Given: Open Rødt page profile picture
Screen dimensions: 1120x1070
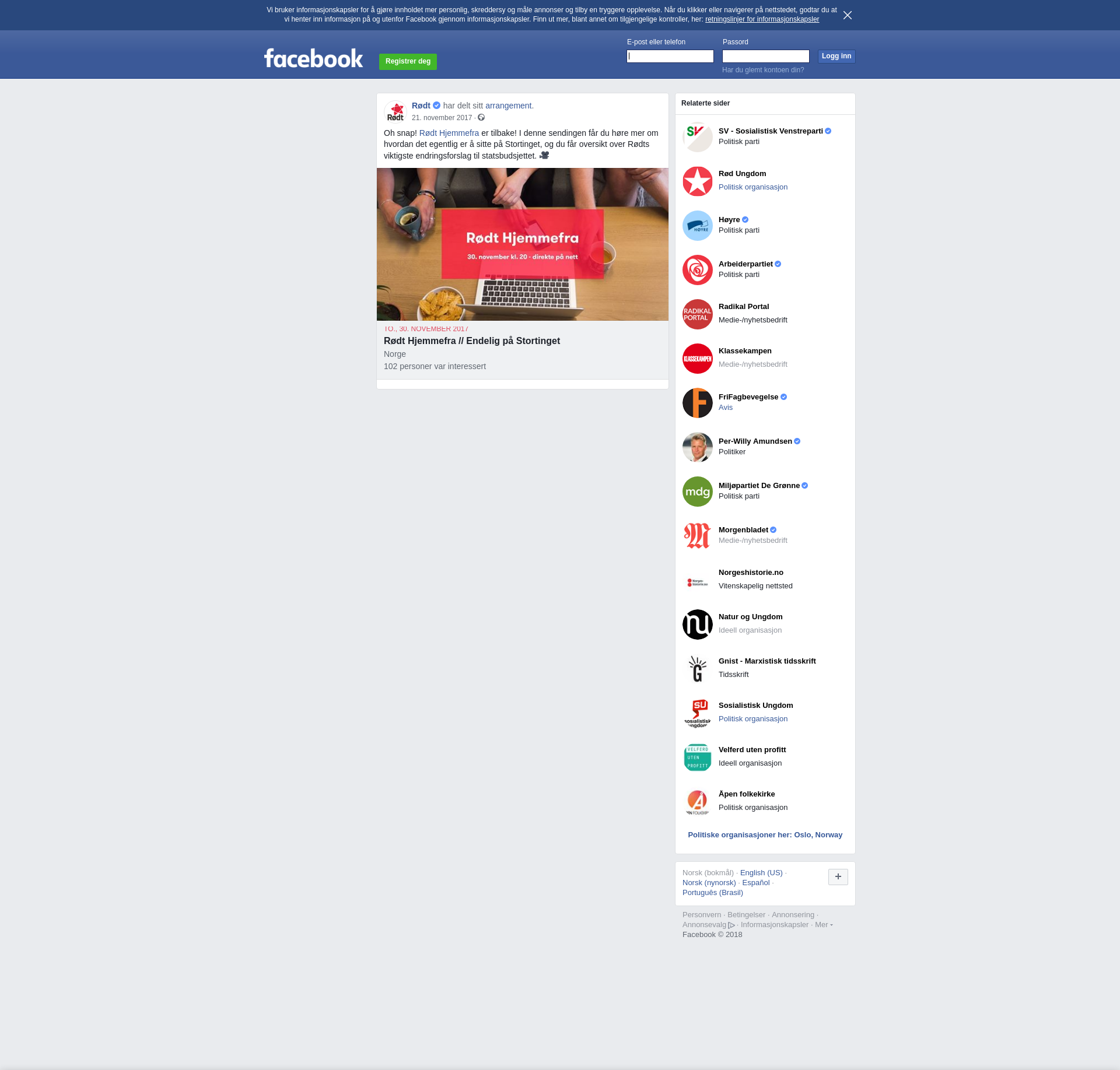Looking at the screenshot, I should click(395, 111).
